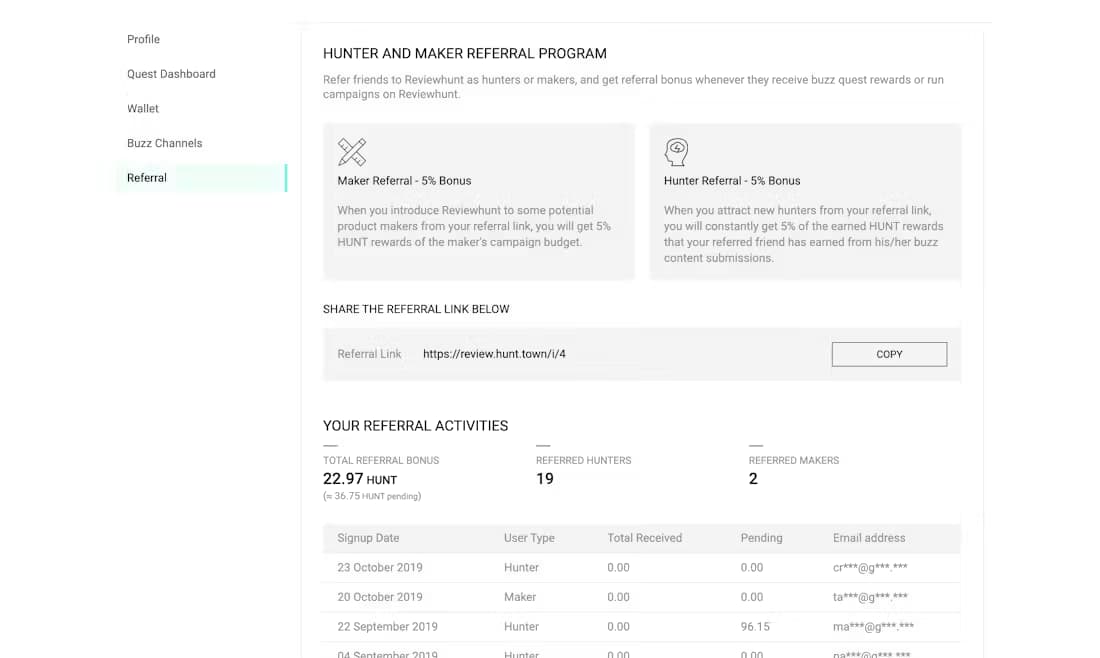Image resolution: width=1100 pixels, height=658 pixels.
Task: Copy the referral link
Action: coord(889,354)
